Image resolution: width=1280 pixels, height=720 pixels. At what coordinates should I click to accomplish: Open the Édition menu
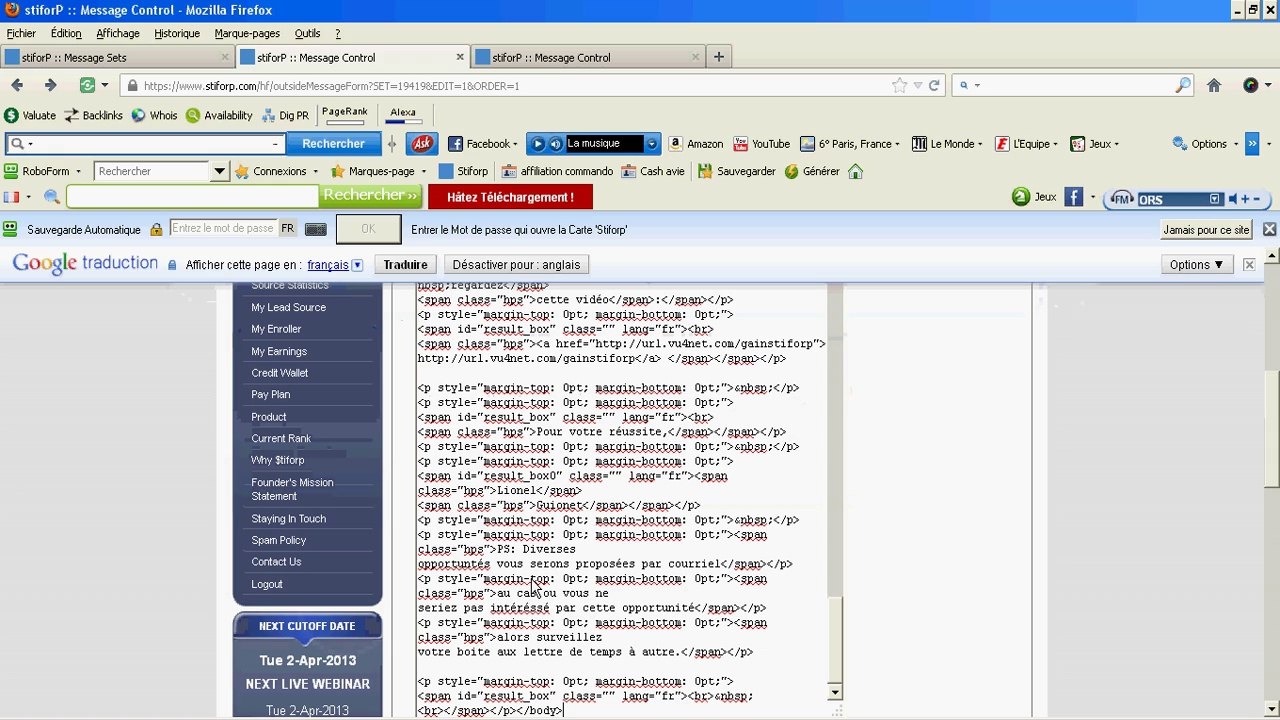[66, 33]
